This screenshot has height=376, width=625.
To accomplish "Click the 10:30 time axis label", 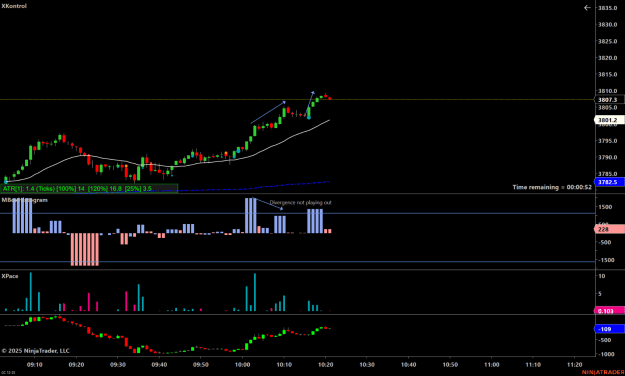I will 367,364.
